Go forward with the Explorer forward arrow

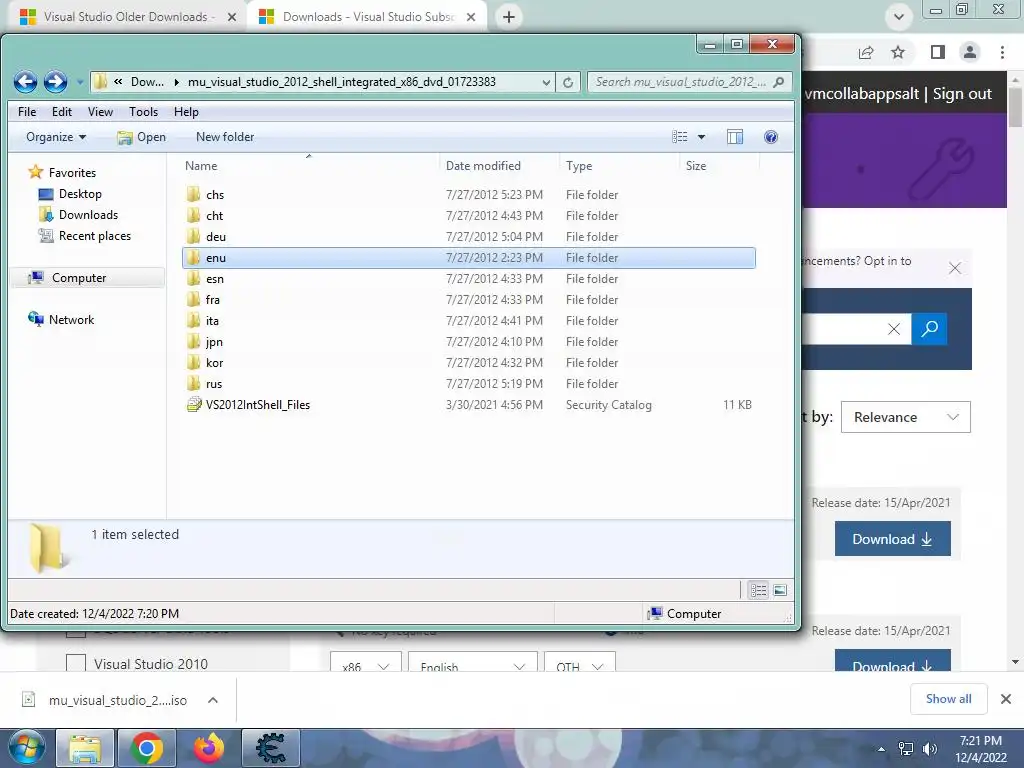(x=56, y=82)
